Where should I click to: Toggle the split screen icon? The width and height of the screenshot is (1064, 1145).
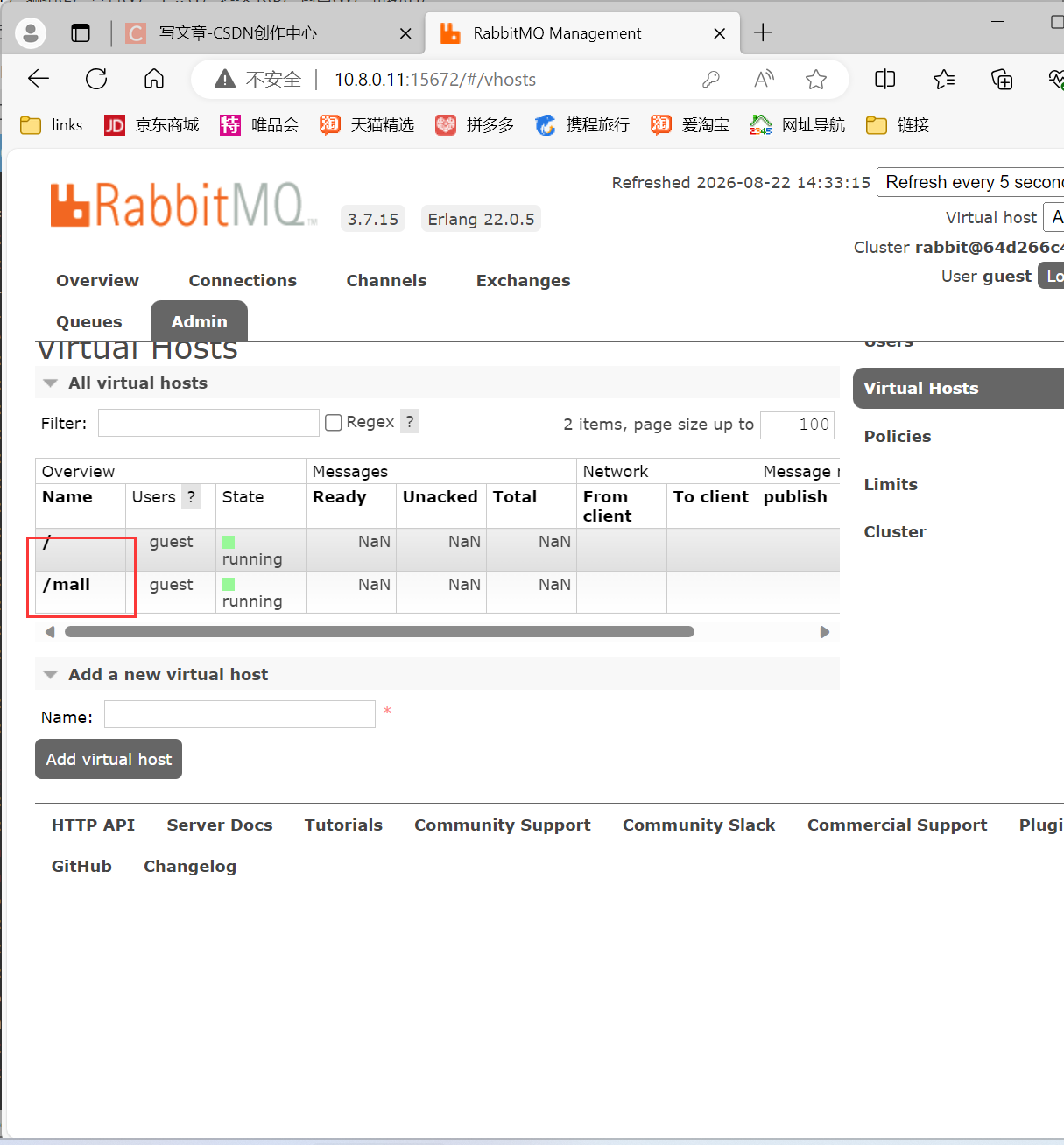(885, 80)
